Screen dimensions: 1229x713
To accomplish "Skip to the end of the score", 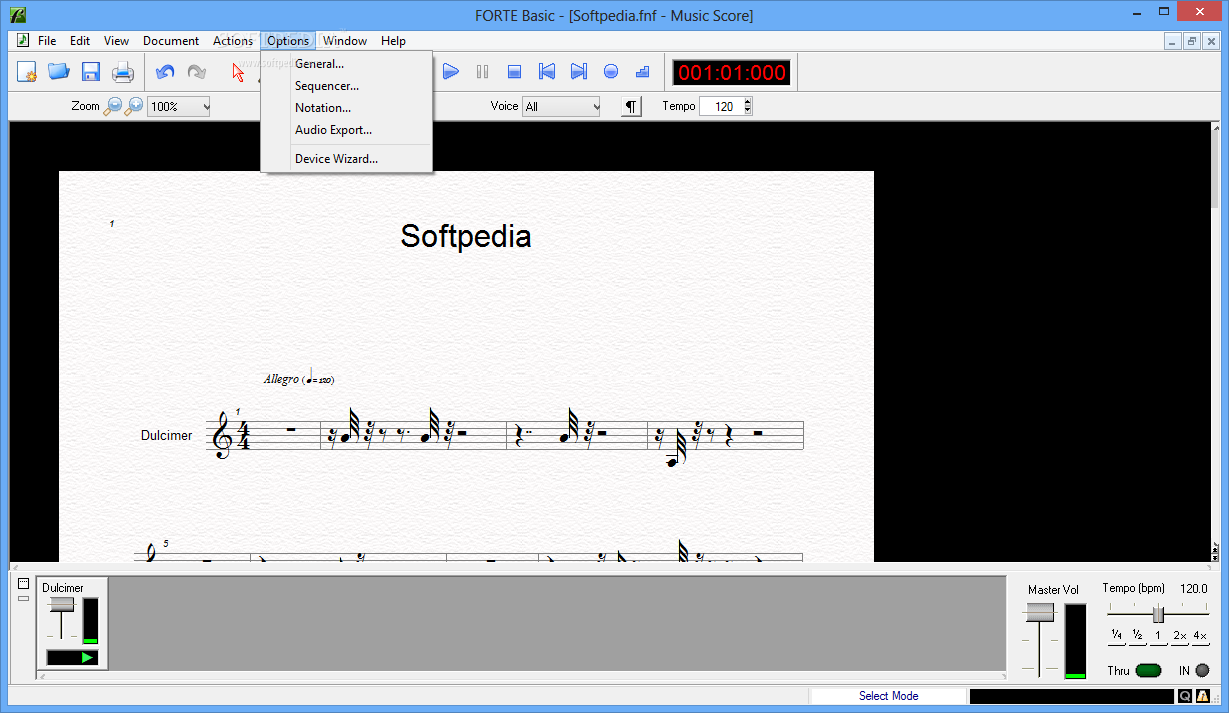I will 579,72.
